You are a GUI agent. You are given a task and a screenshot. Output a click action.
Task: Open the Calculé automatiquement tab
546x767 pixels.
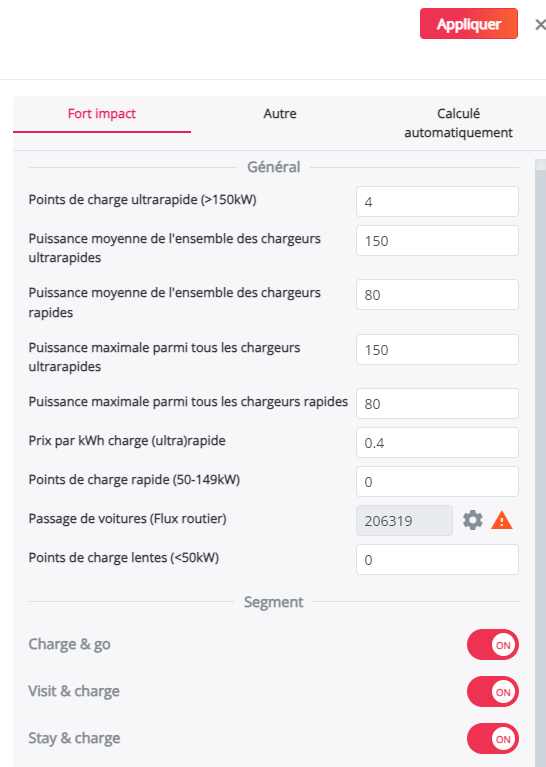pos(458,123)
